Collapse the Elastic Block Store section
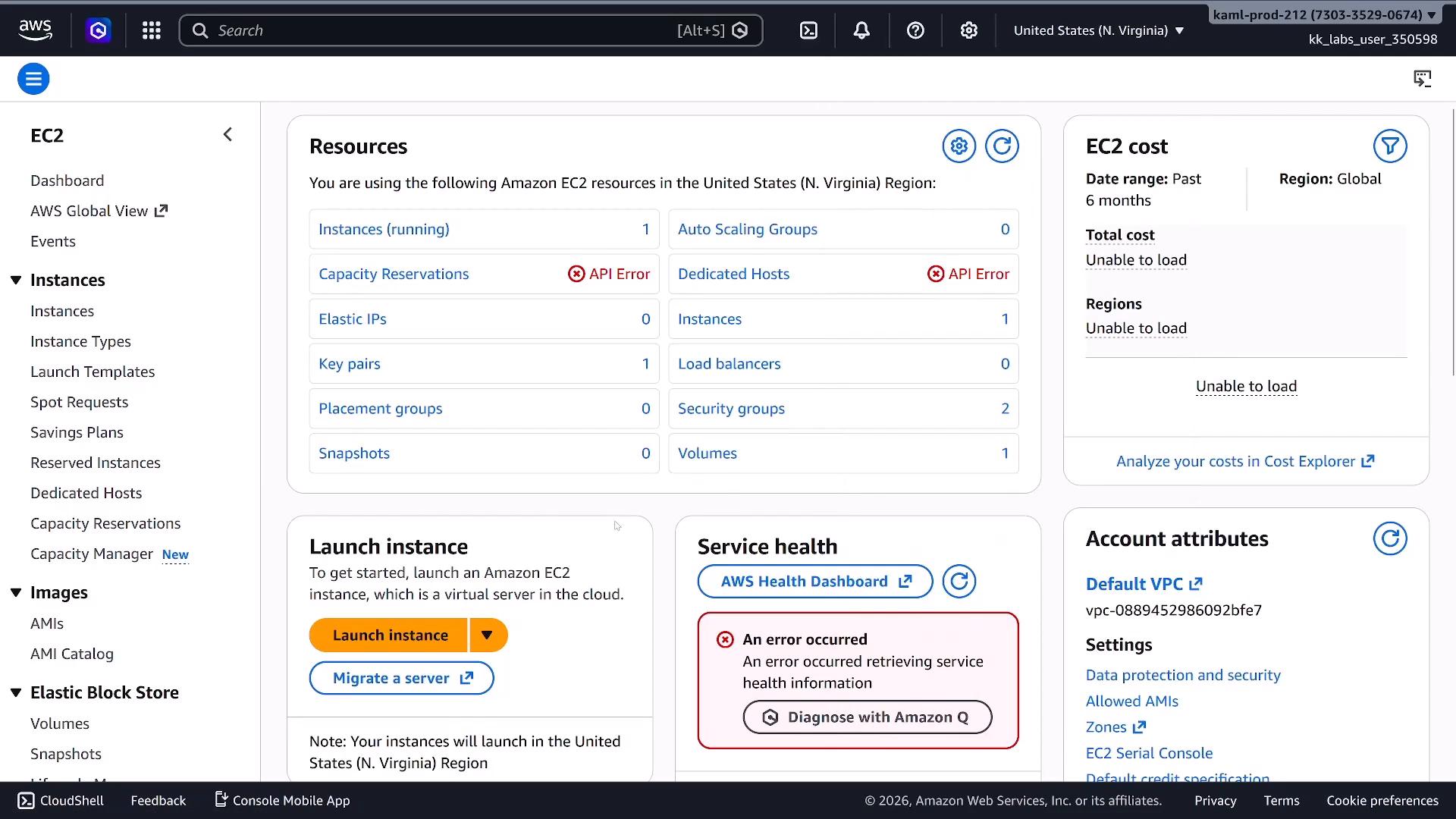 click(x=16, y=693)
